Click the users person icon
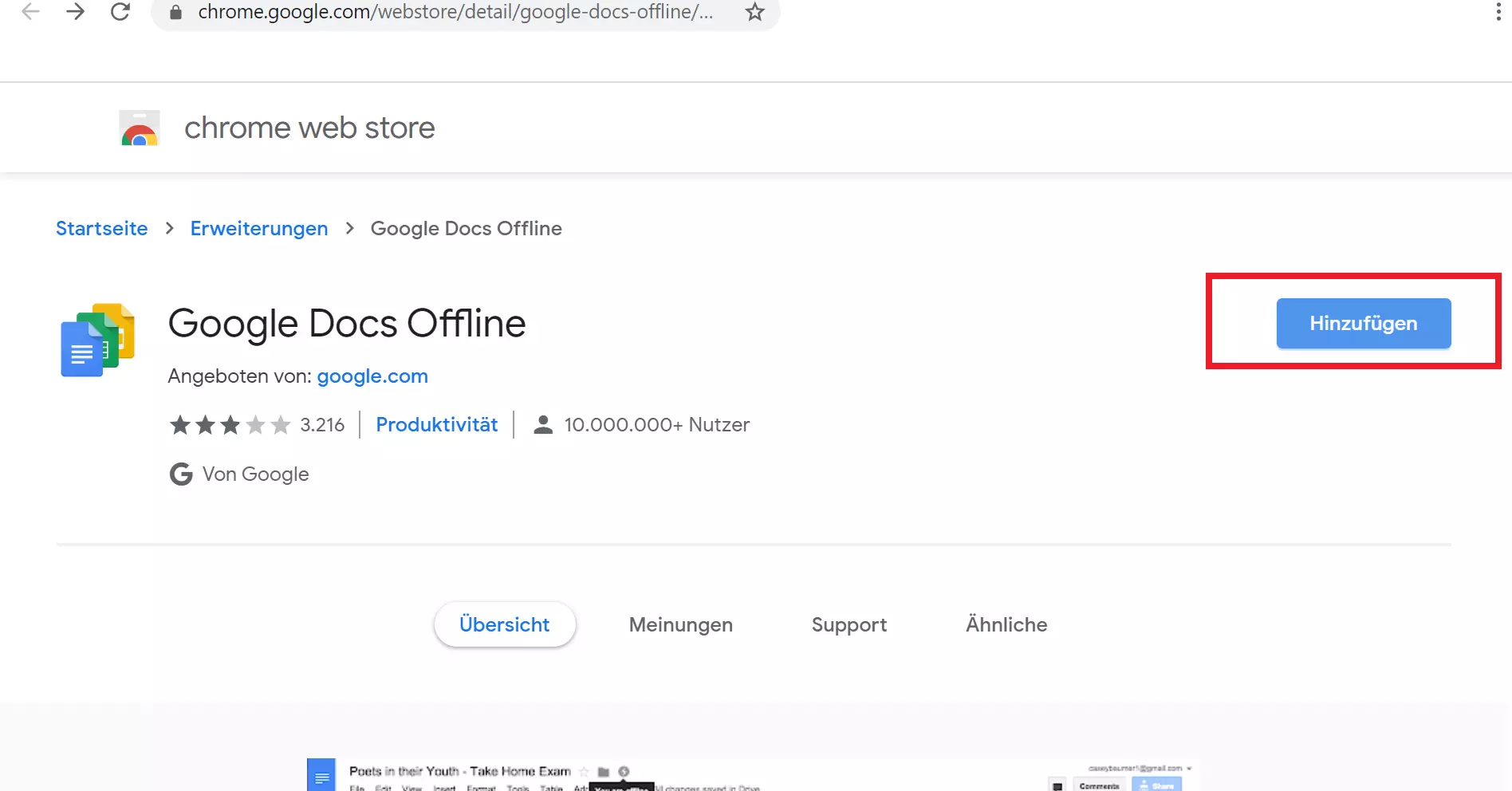The height and width of the screenshot is (791, 1512). coord(543,425)
